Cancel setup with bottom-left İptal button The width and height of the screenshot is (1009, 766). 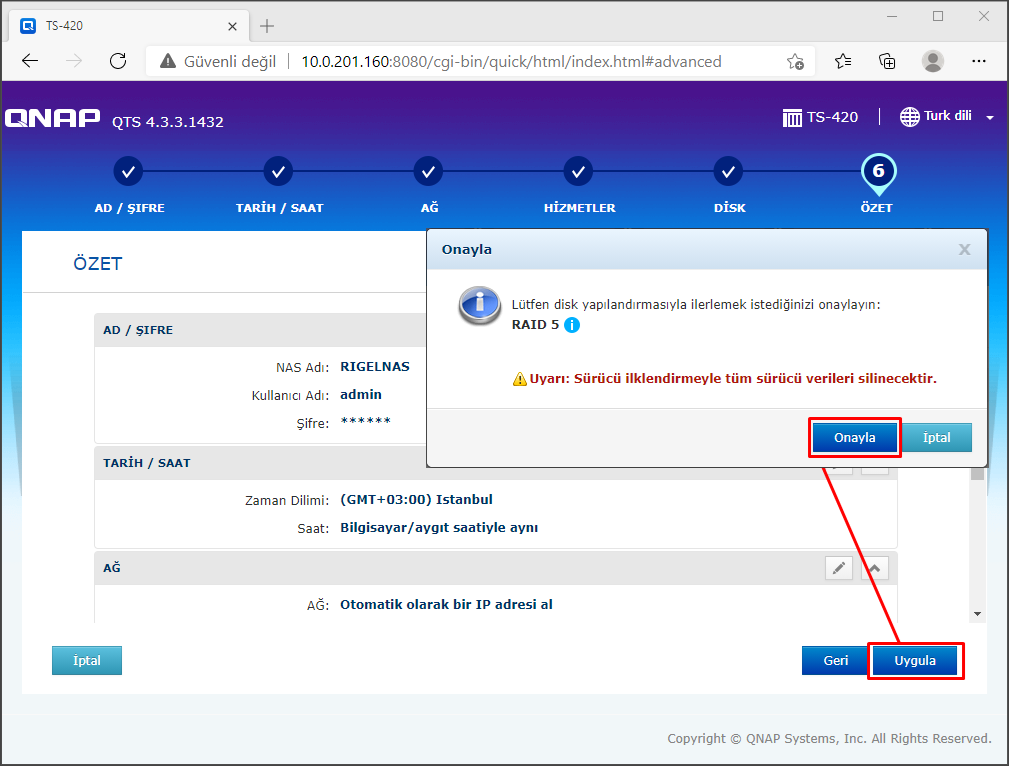coord(87,660)
